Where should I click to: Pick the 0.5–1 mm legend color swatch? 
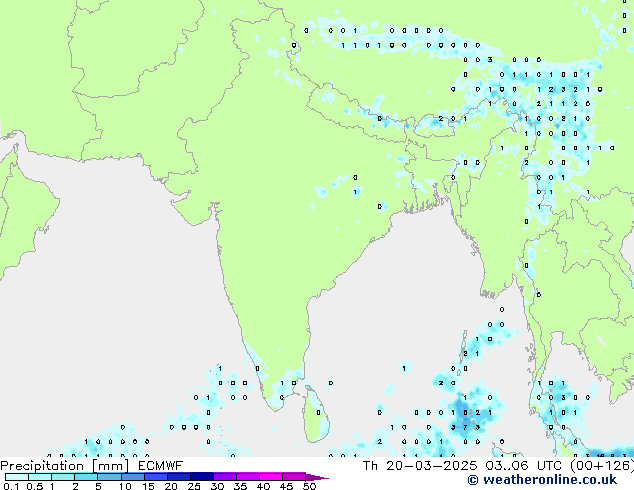click(40, 477)
